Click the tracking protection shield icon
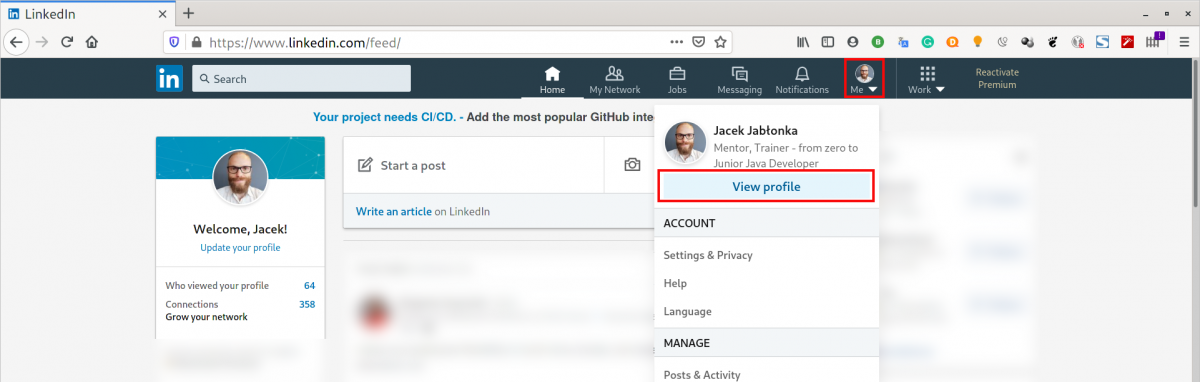 pyautogui.click(x=175, y=43)
